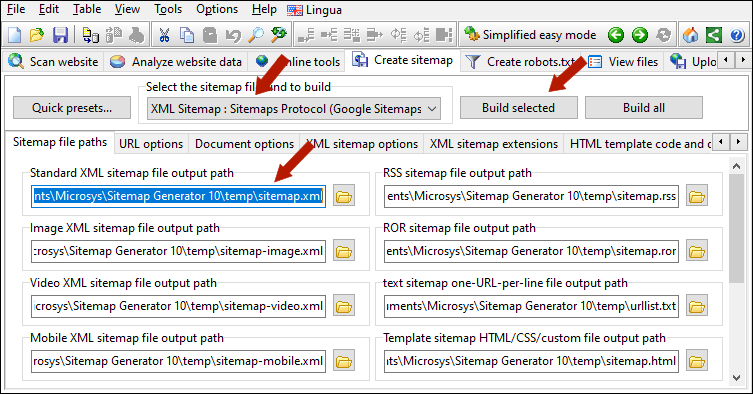The height and width of the screenshot is (394, 753).
Task: Click the green share icon
Action: 714,35
